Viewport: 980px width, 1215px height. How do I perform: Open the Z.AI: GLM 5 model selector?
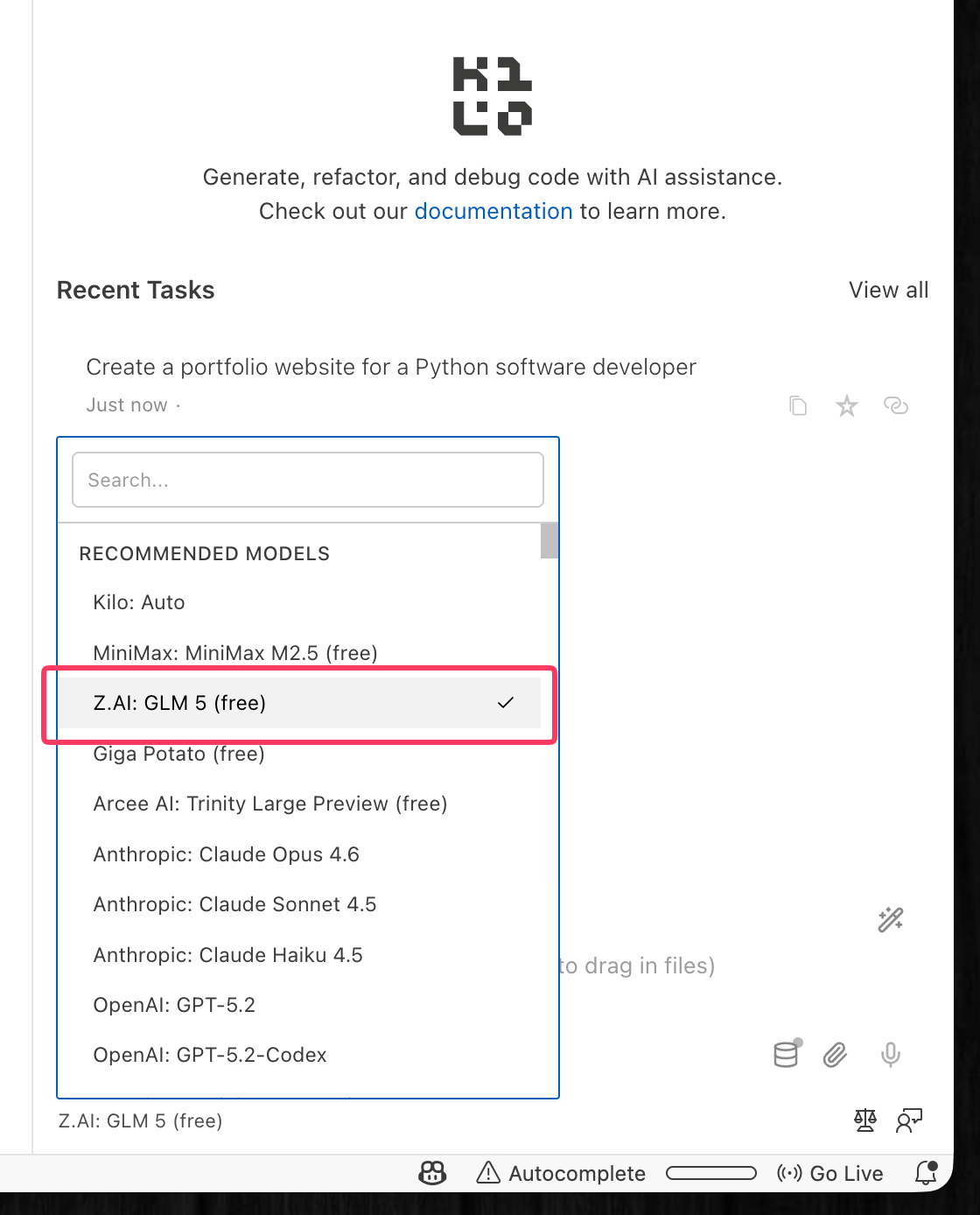coord(140,1120)
